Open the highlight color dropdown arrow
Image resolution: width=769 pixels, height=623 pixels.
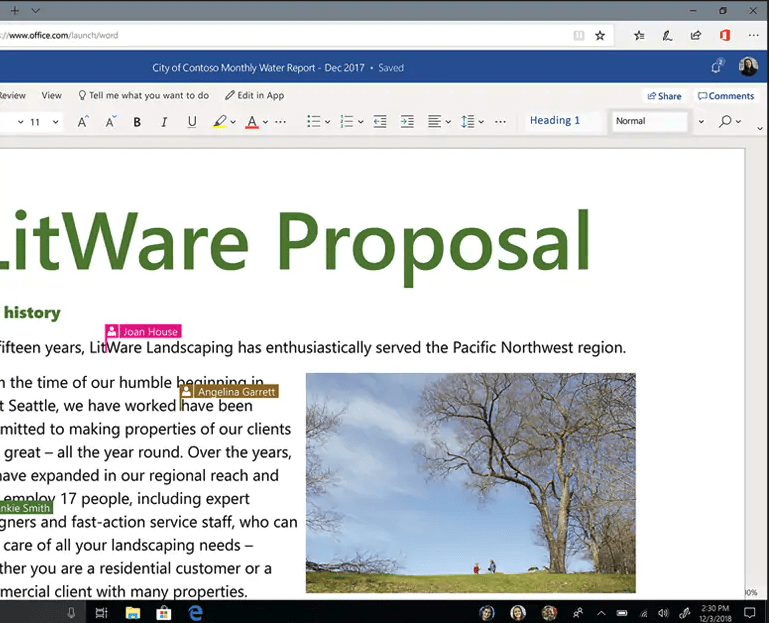tap(233, 122)
